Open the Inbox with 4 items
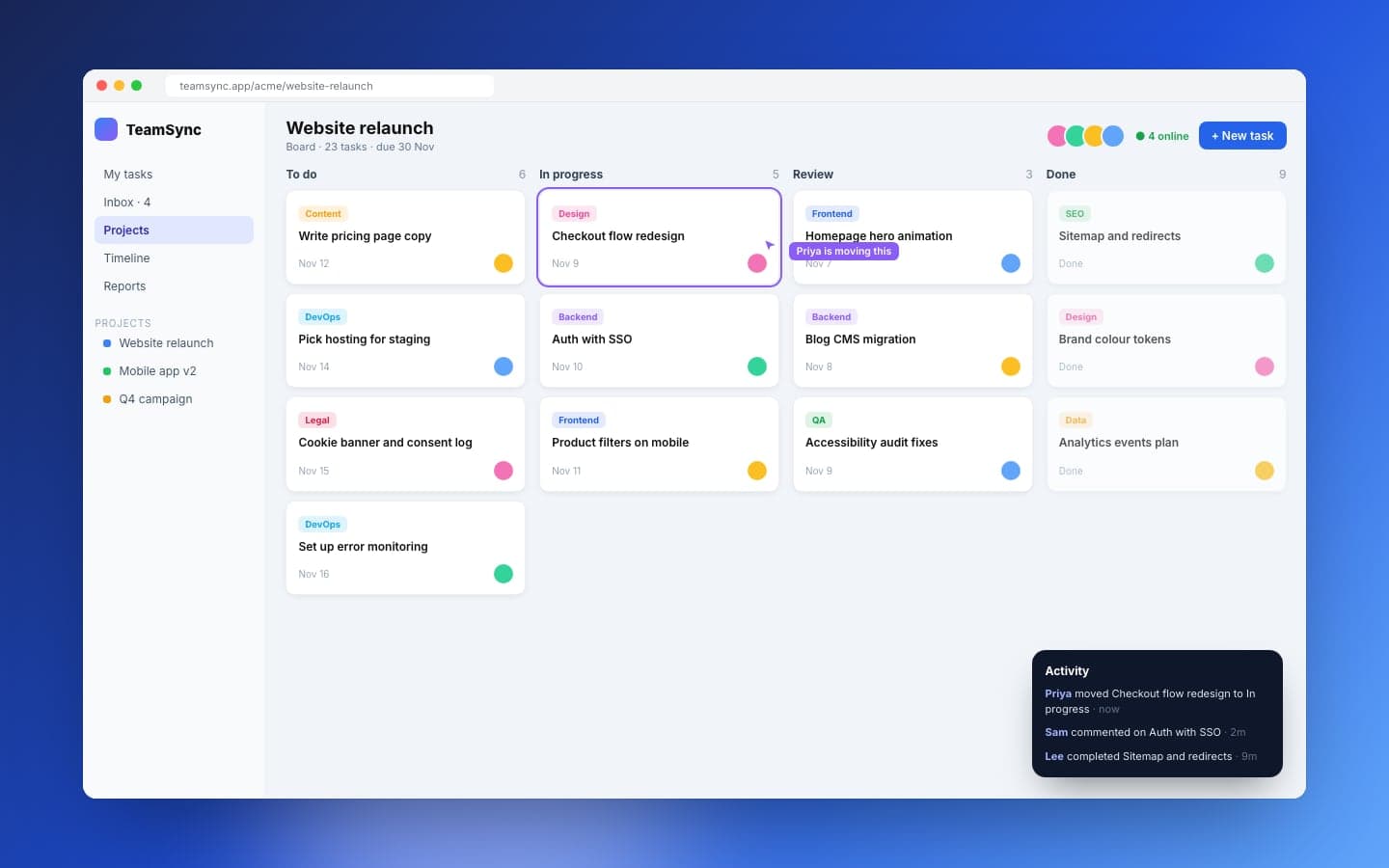1389x868 pixels. pos(174,203)
